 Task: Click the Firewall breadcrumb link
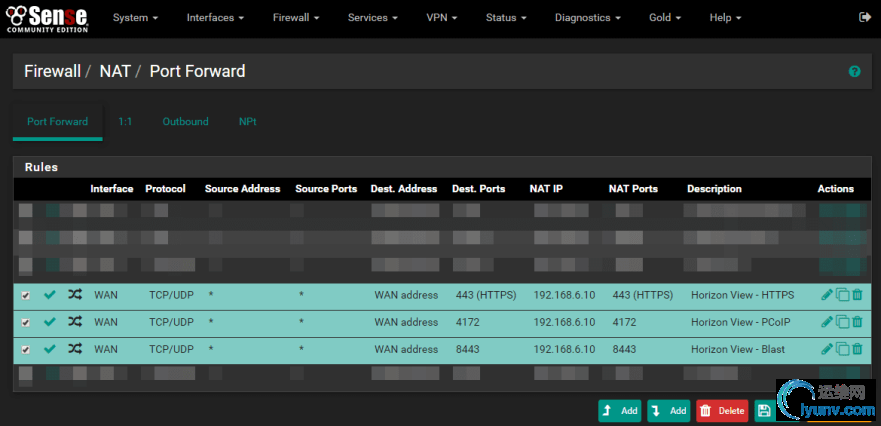click(52, 71)
